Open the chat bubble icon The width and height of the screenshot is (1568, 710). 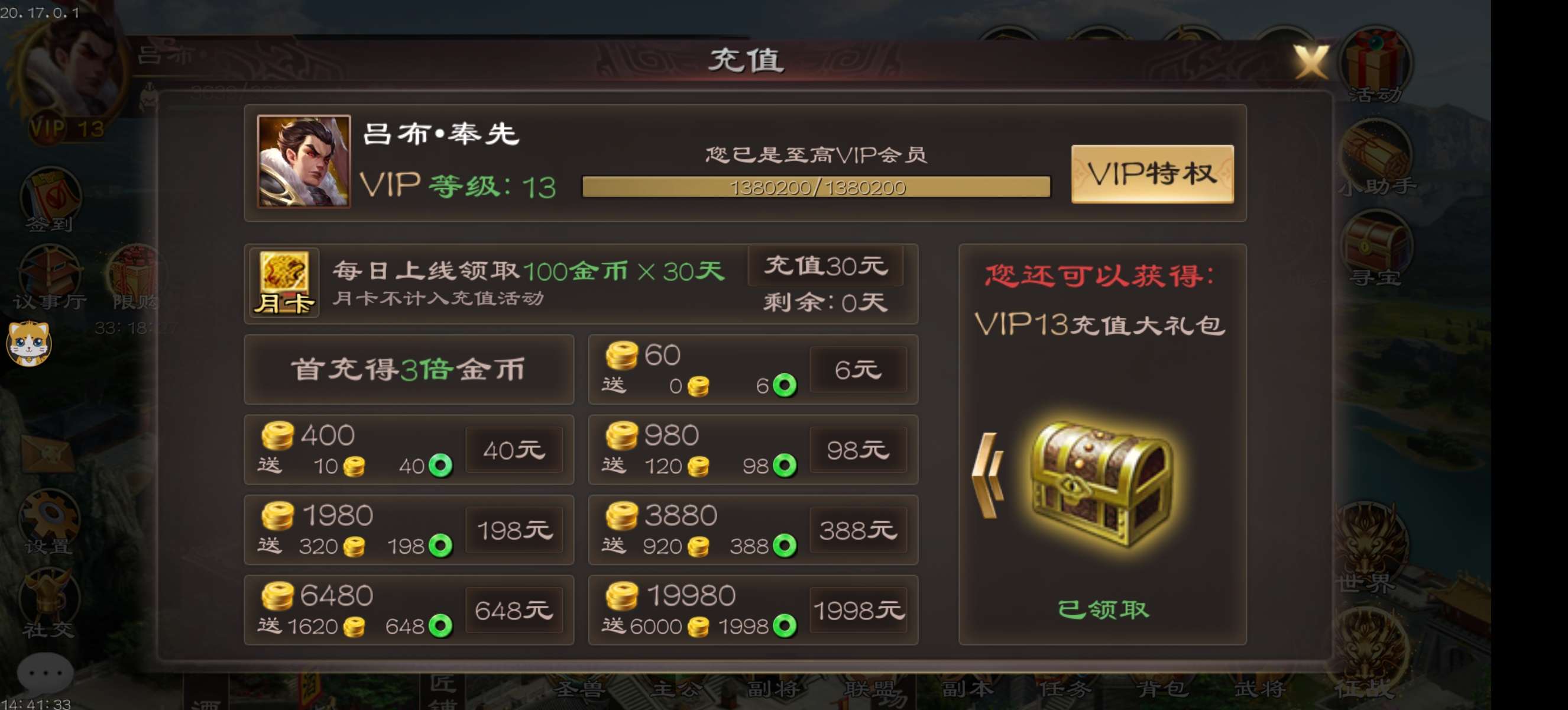pyautogui.click(x=45, y=672)
